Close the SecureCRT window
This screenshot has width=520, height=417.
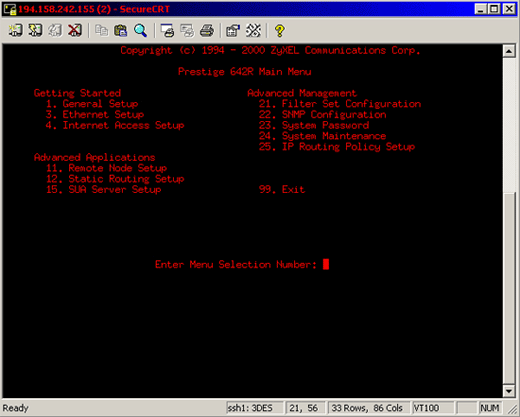(x=509, y=9)
